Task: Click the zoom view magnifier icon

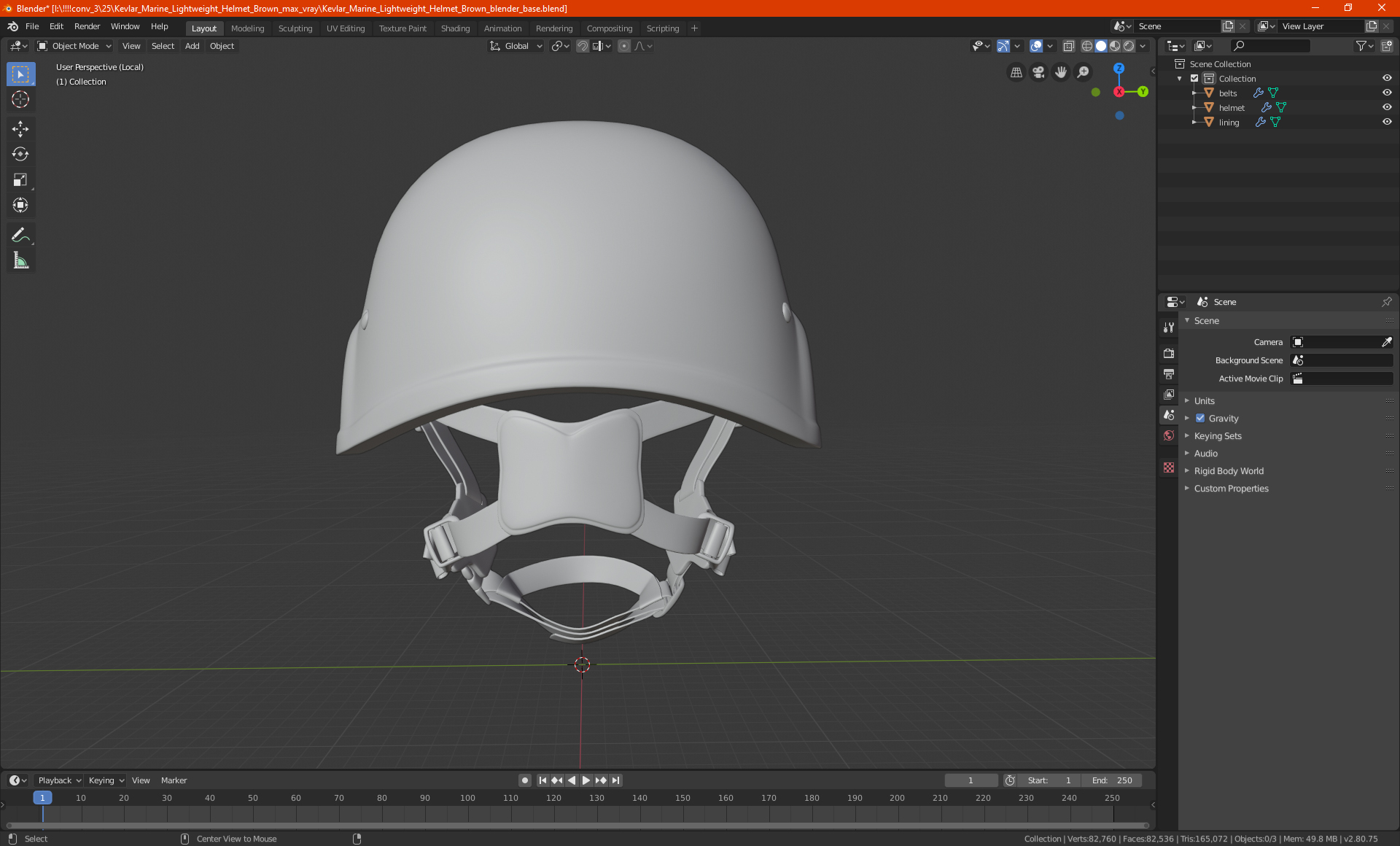Action: click(x=1084, y=72)
